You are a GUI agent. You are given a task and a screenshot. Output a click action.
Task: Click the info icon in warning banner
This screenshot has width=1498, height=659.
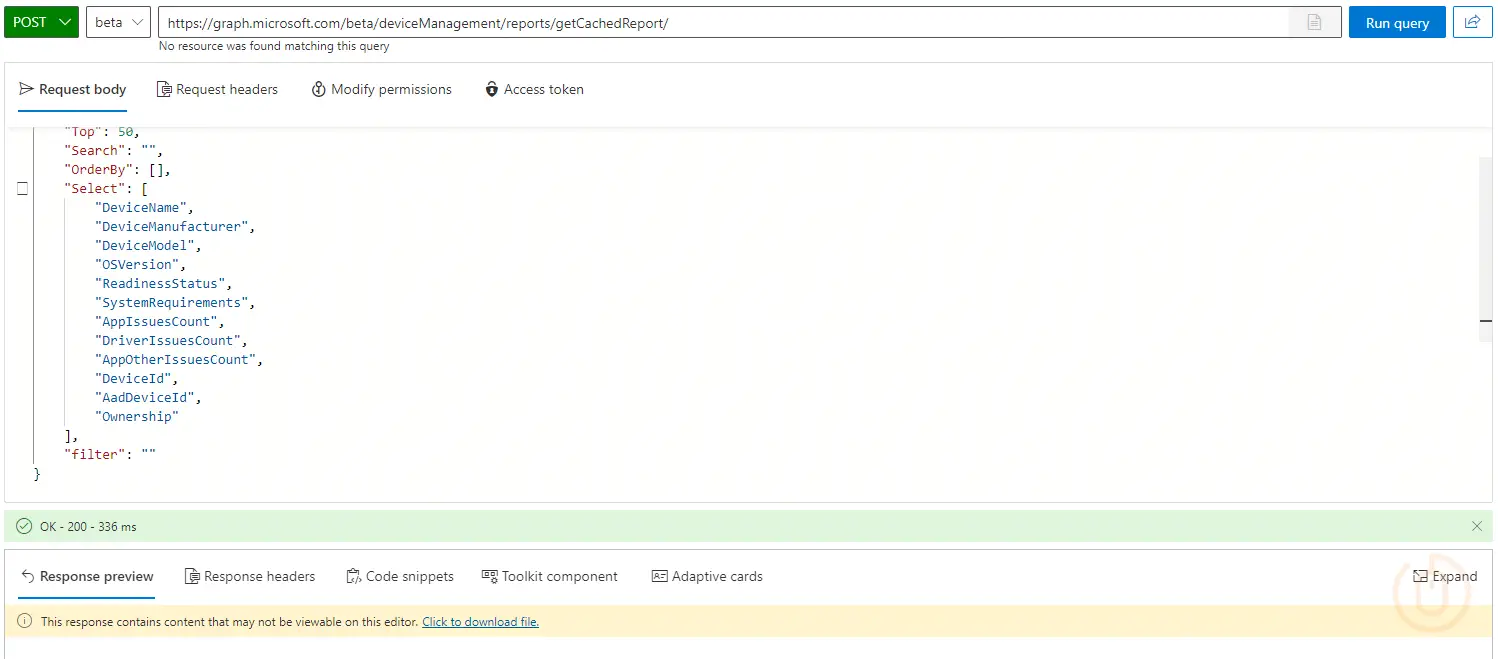pos(25,621)
